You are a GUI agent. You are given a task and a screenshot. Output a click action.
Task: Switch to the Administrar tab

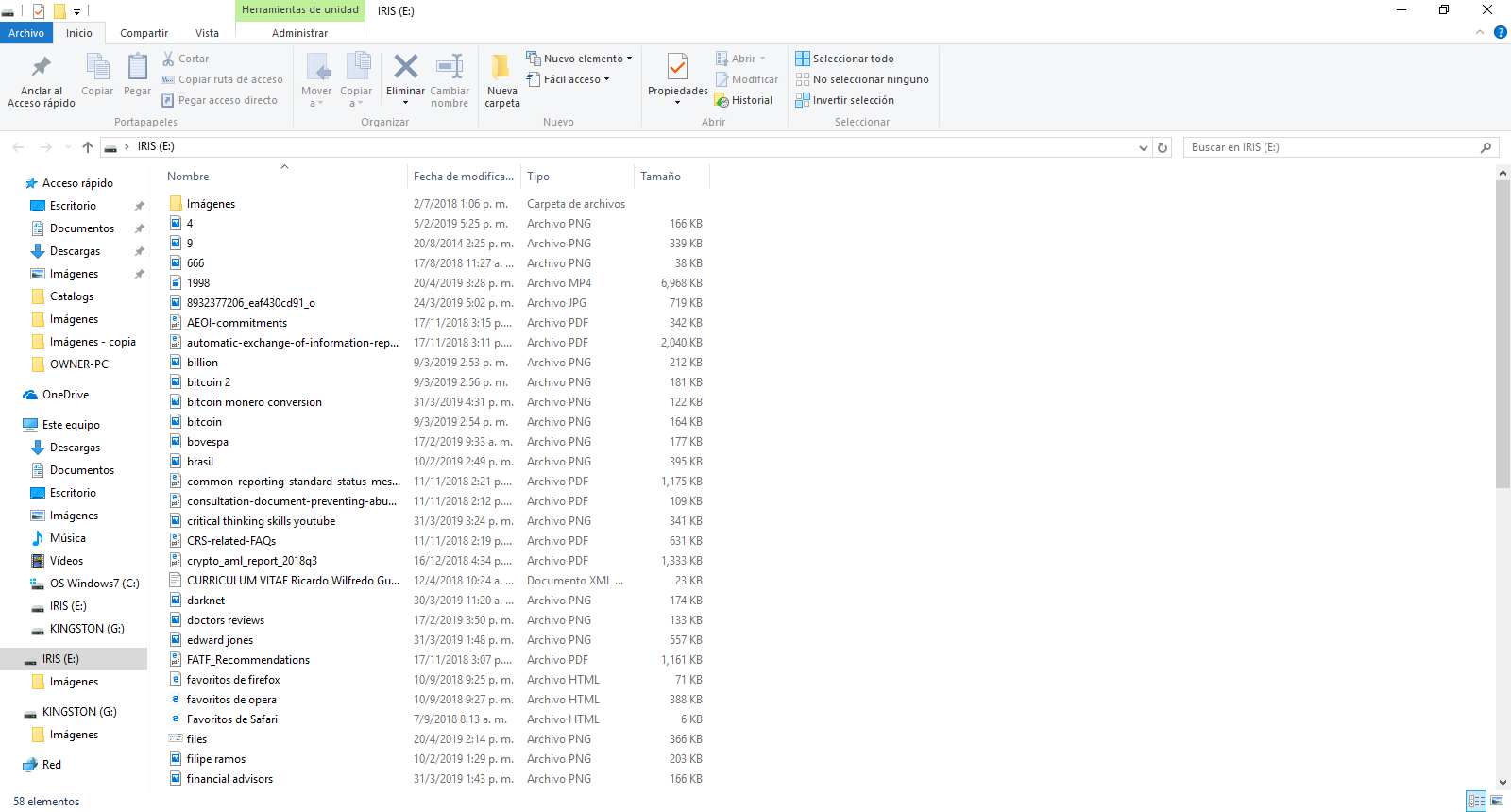tap(299, 33)
